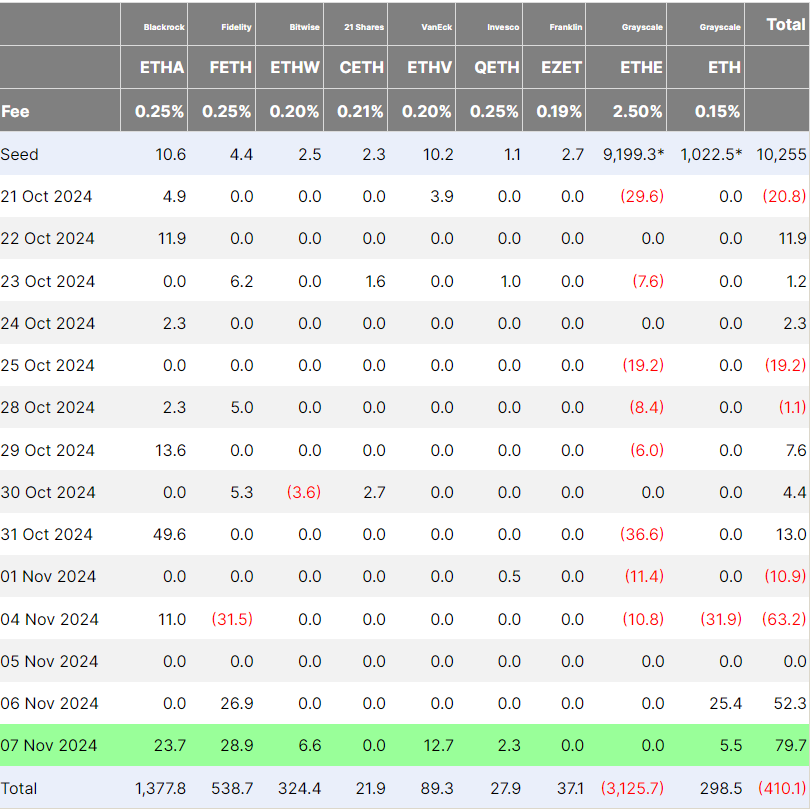Click the FETH ticker column header

pyautogui.click(x=230, y=67)
